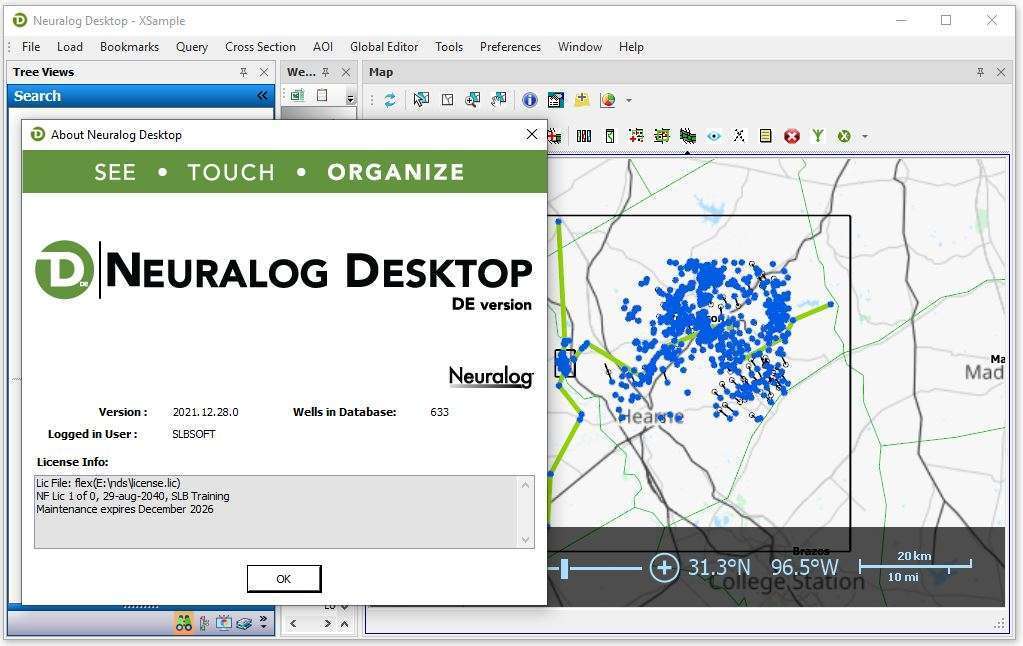1023x646 pixels.
Task: Click the map information icon
Action: coord(530,100)
